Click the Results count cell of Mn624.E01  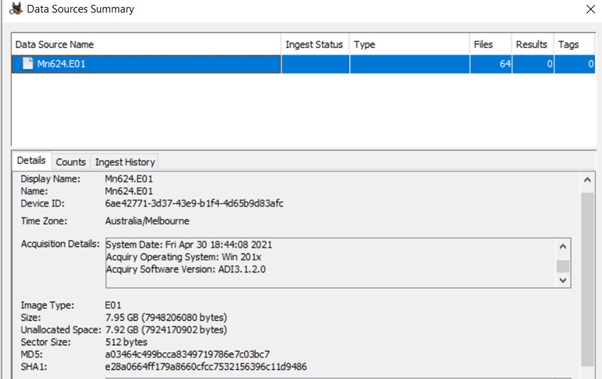pos(532,64)
